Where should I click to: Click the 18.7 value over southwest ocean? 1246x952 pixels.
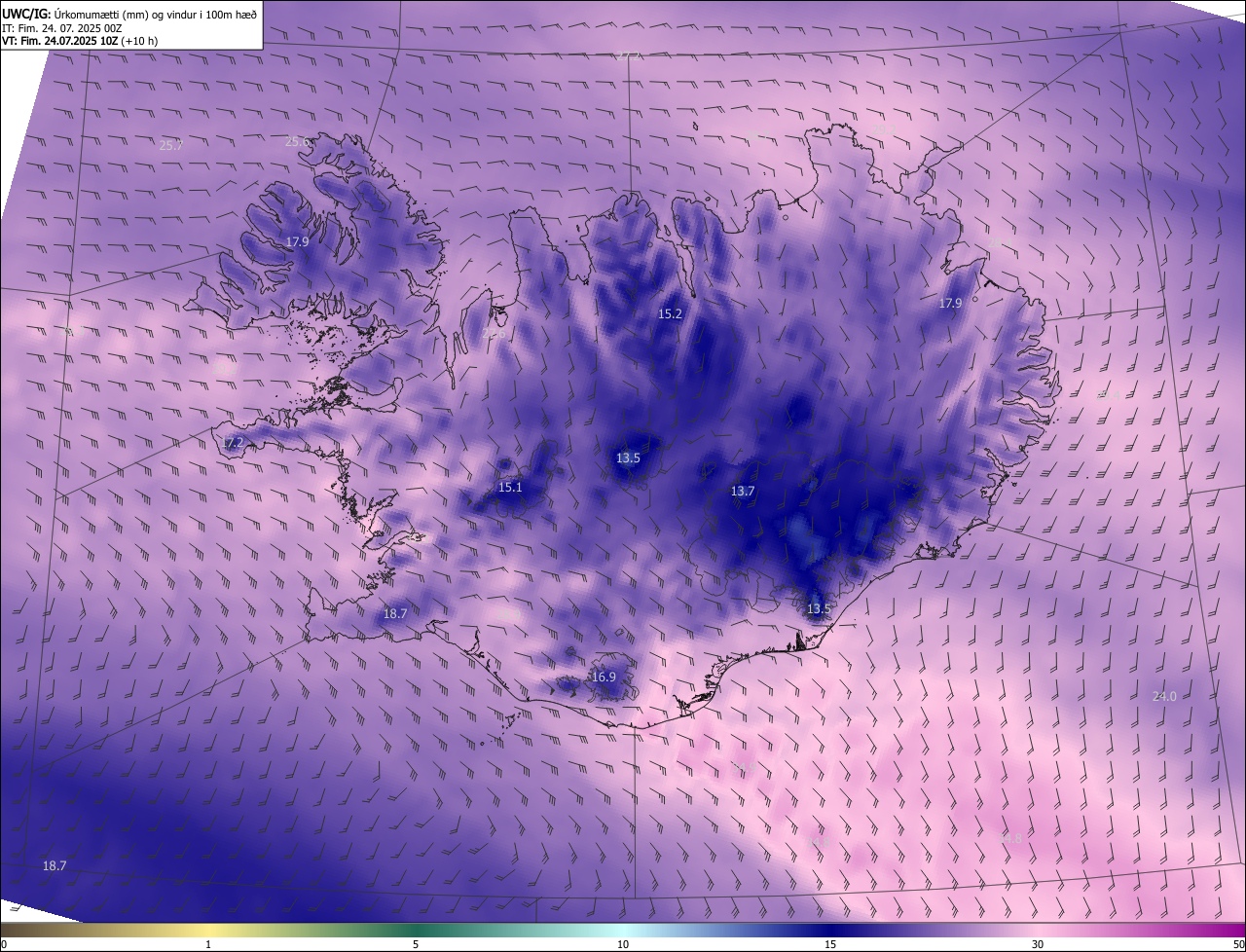pyautogui.click(x=55, y=865)
